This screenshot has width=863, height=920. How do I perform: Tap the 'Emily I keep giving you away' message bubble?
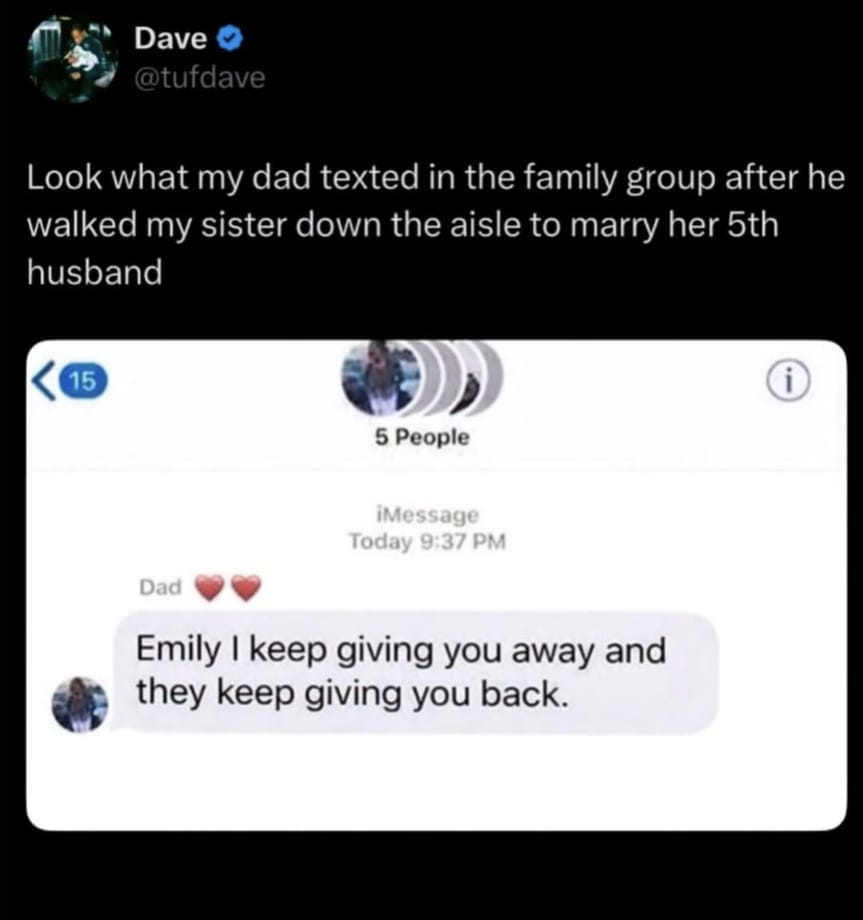point(415,672)
